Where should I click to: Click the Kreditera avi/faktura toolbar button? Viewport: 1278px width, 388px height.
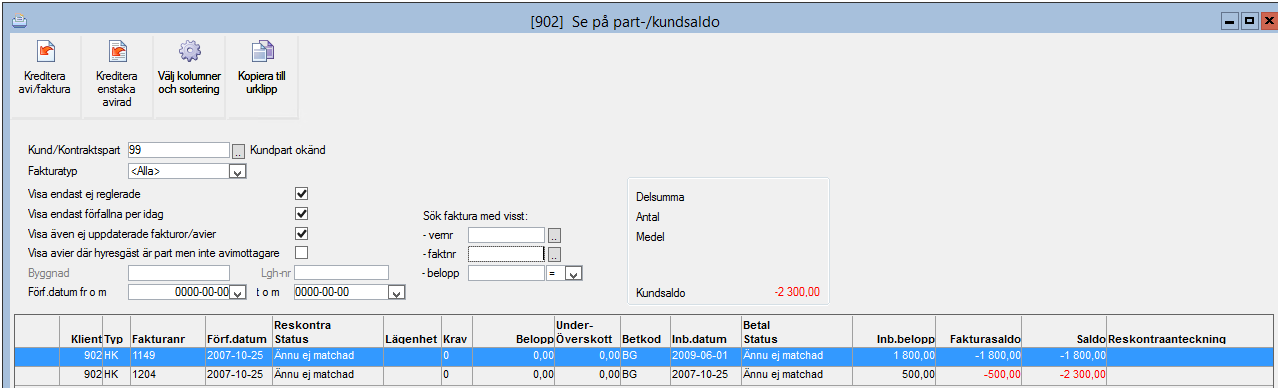pyautogui.click(x=45, y=75)
